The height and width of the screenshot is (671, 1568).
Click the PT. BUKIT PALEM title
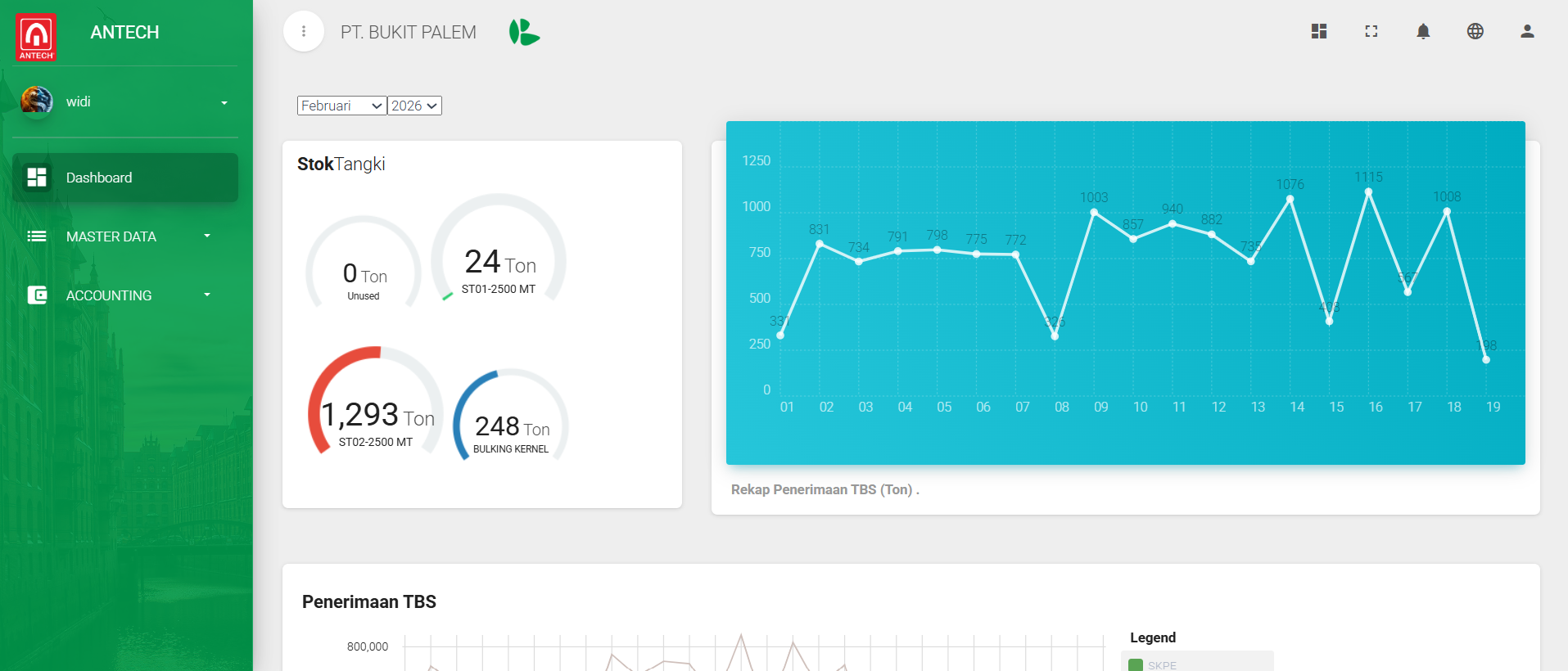click(x=408, y=32)
